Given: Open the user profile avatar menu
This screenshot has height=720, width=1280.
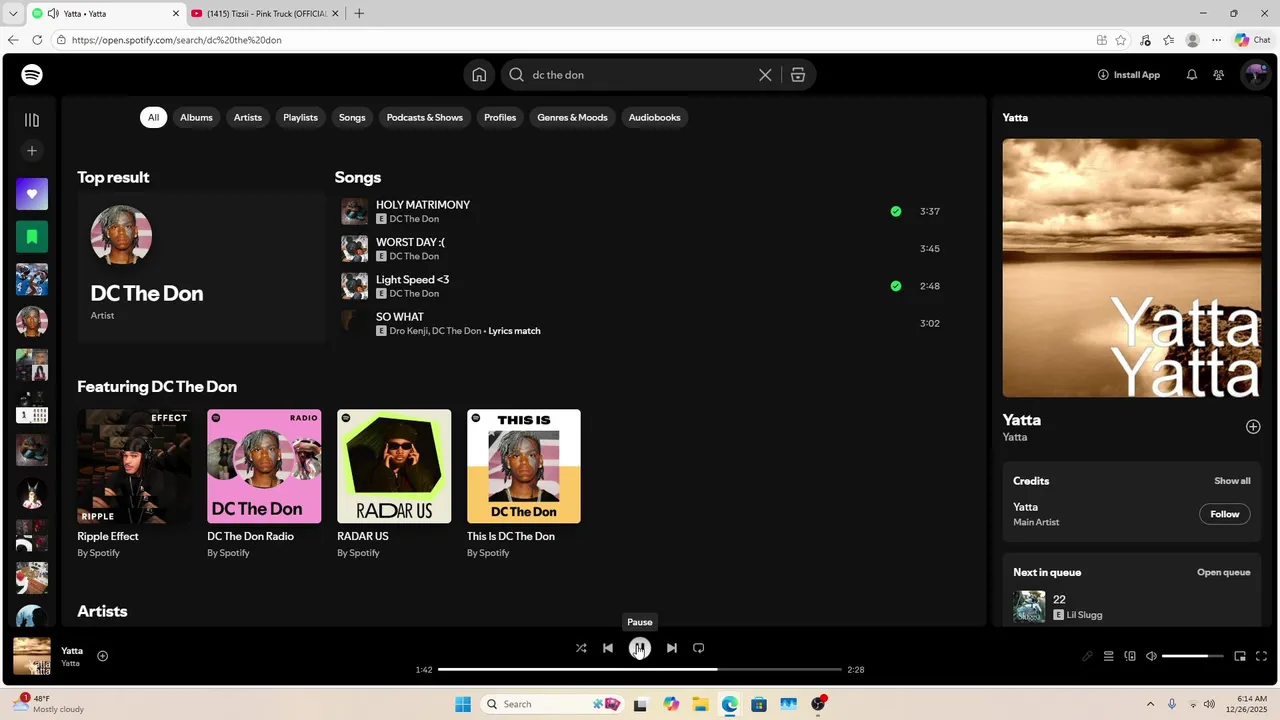Looking at the screenshot, I should click(1254, 75).
